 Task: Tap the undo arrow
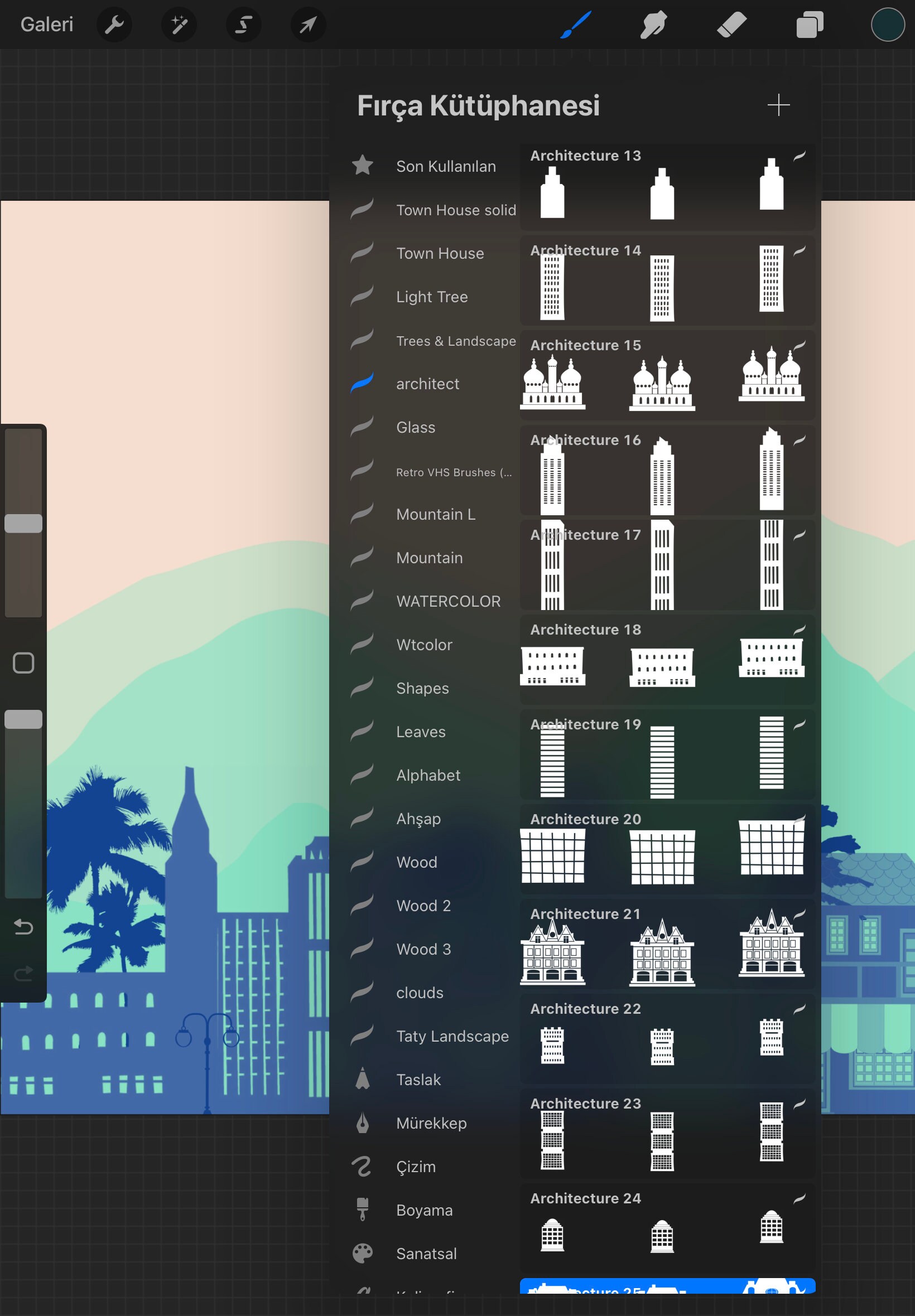pos(23,927)
